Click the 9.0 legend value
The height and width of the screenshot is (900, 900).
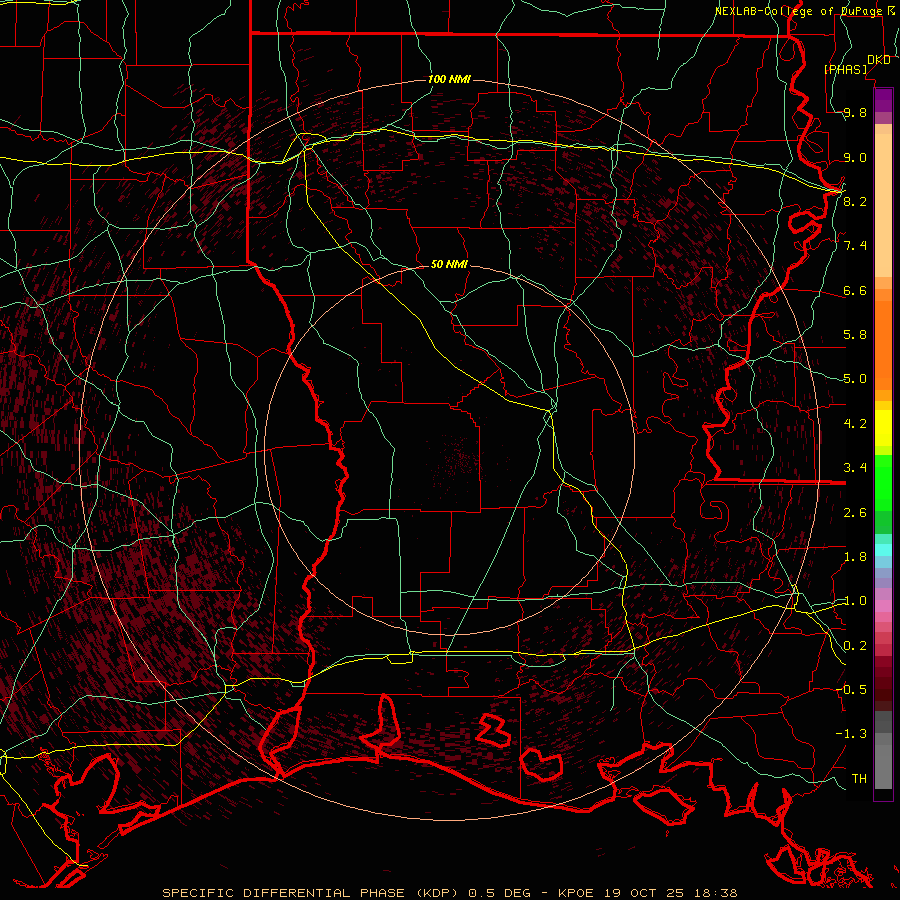point(855,157)
